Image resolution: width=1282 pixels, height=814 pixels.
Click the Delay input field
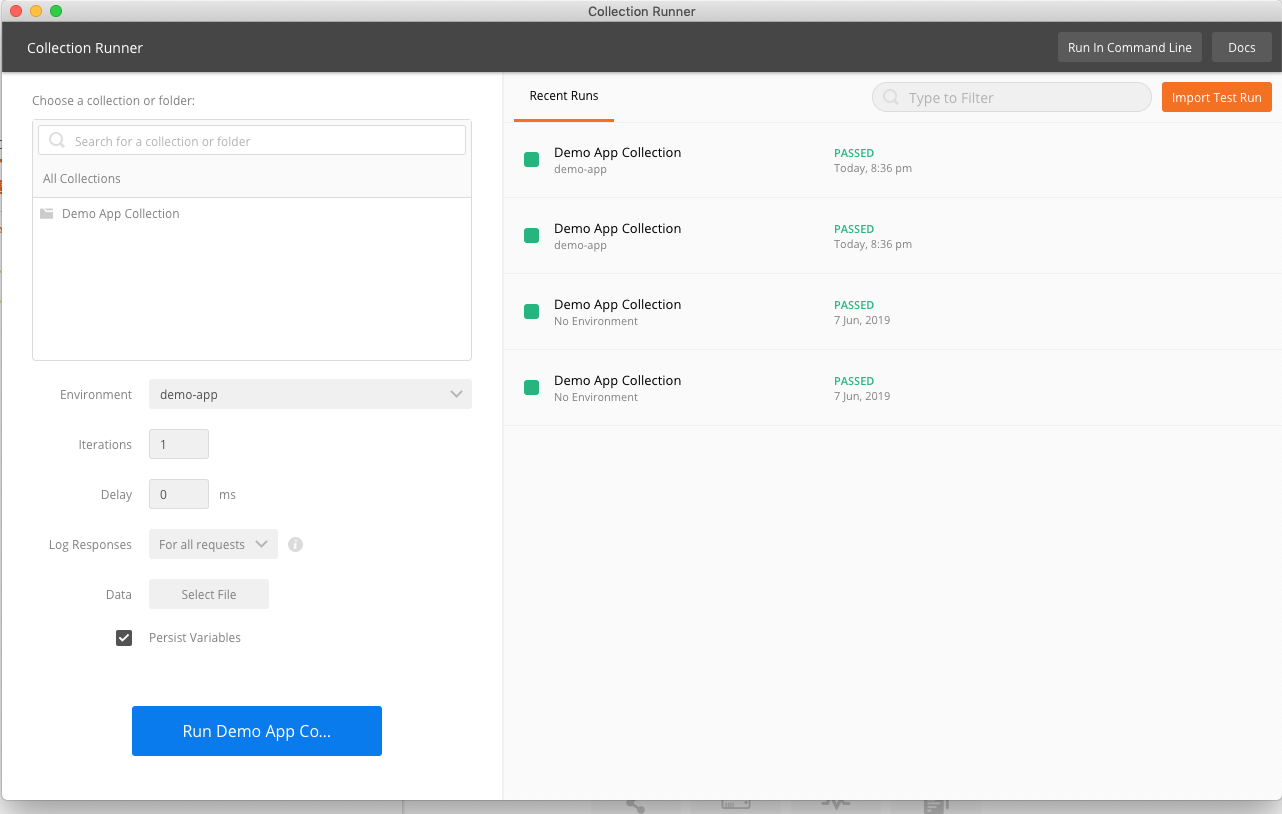[x=179, y=495]
